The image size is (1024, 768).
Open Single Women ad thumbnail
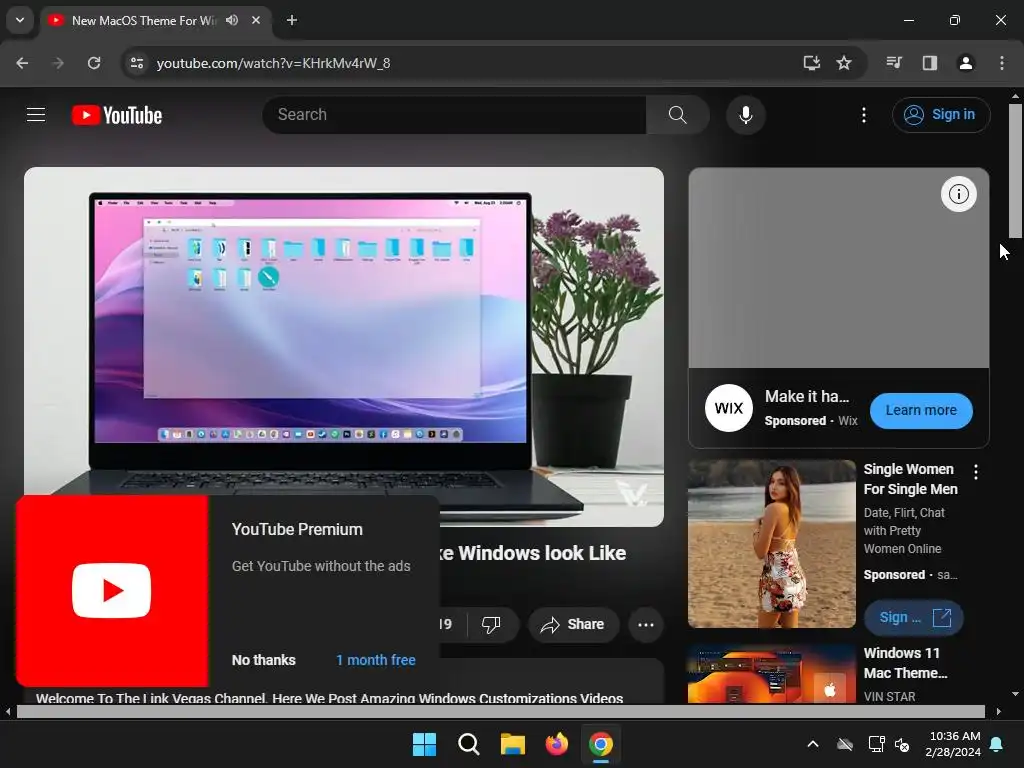[x=771, y=543]
